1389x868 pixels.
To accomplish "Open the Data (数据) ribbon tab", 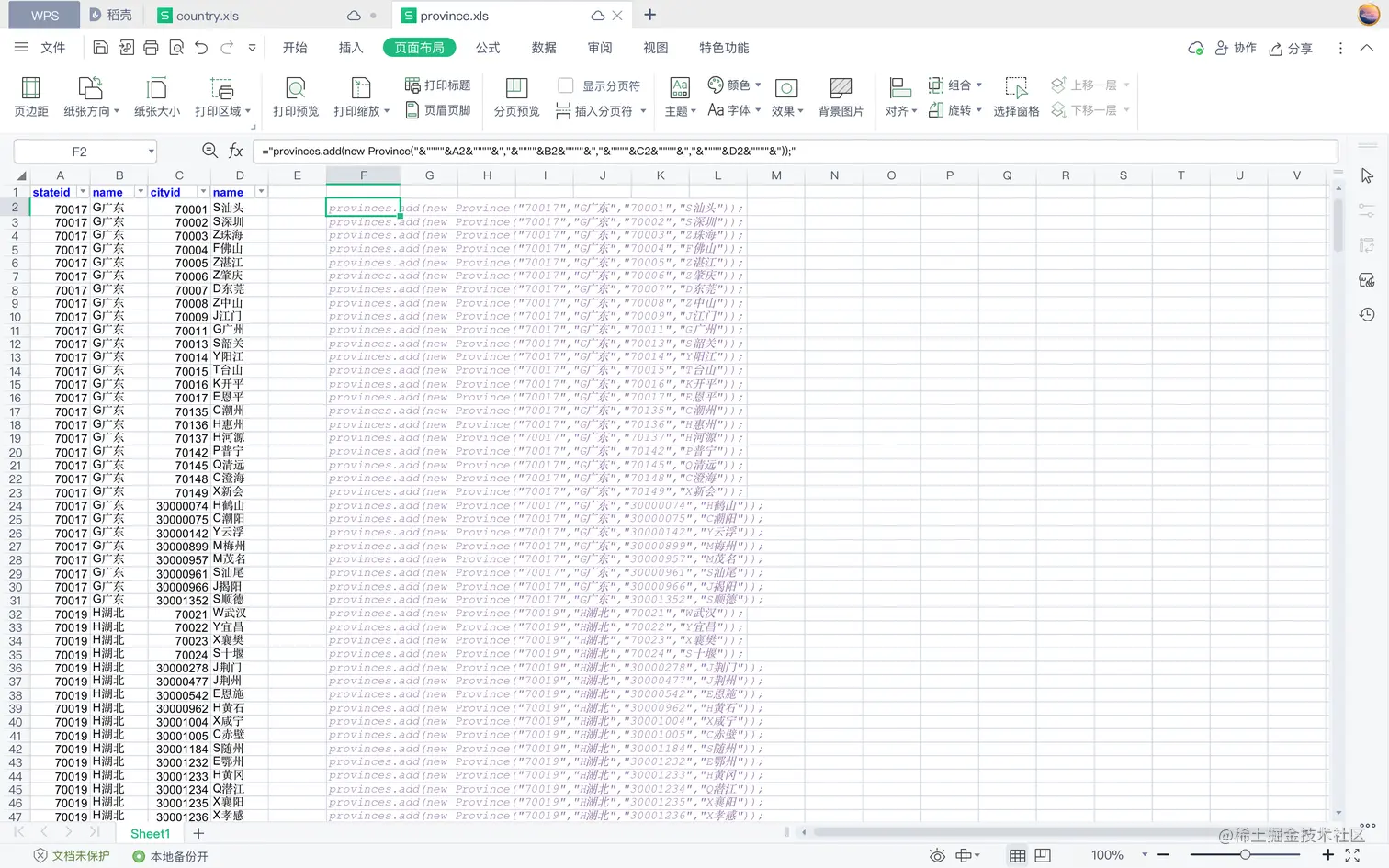I will click(544, 48).
